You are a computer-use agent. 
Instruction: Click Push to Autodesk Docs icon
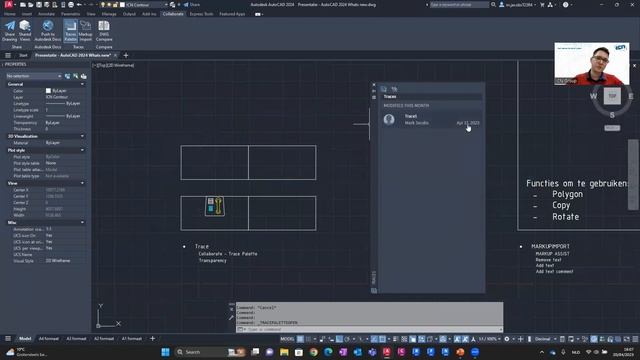click(48, 31)
